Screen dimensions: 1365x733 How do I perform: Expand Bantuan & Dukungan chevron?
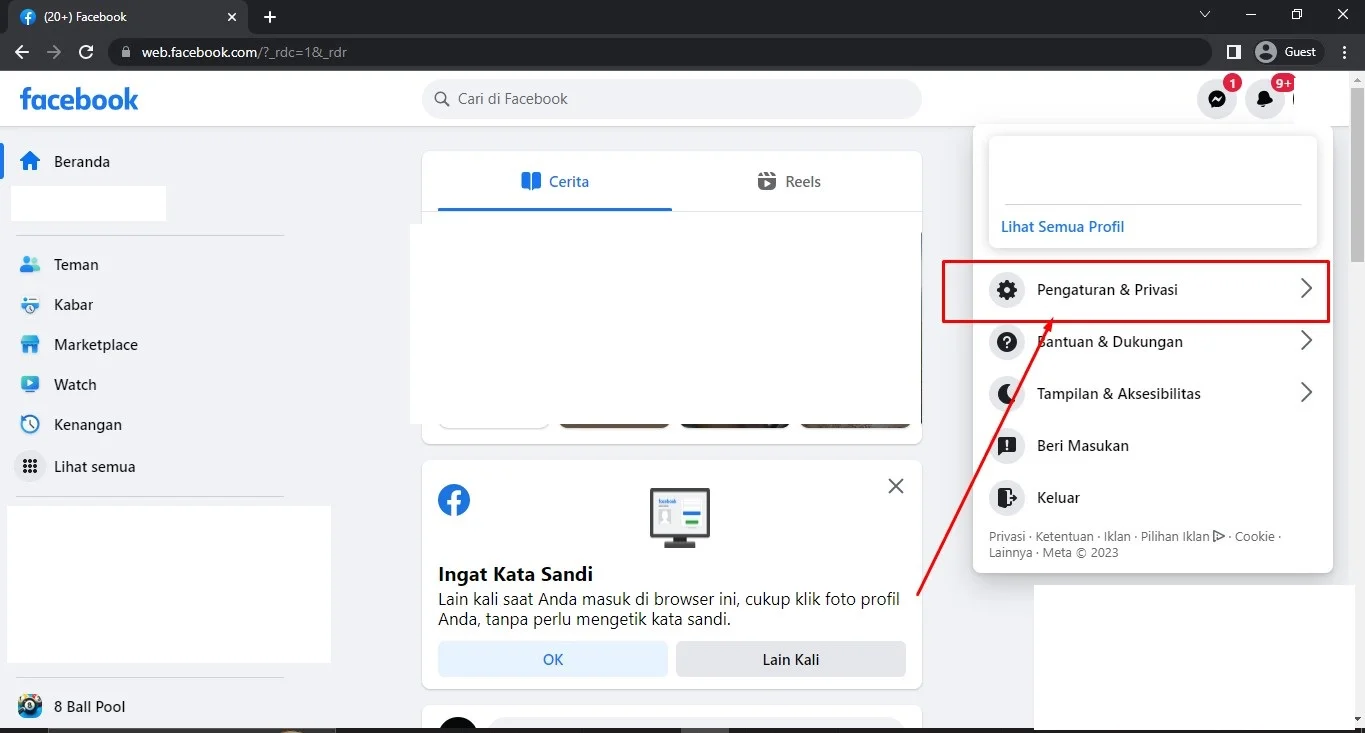point(1305,341)
